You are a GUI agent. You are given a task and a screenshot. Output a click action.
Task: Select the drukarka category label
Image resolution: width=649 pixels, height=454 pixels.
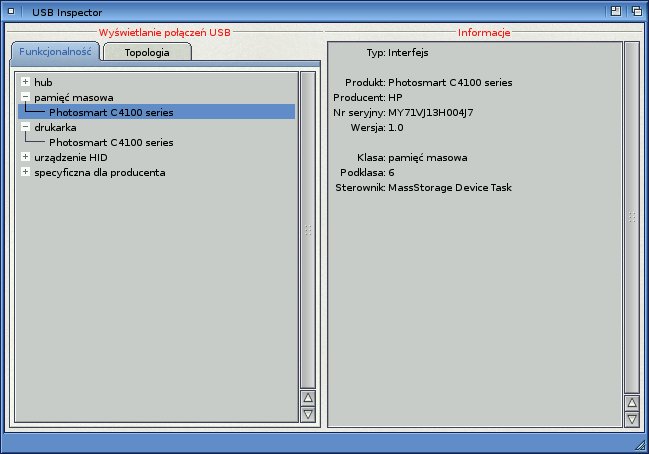click(x=55, y=127)
